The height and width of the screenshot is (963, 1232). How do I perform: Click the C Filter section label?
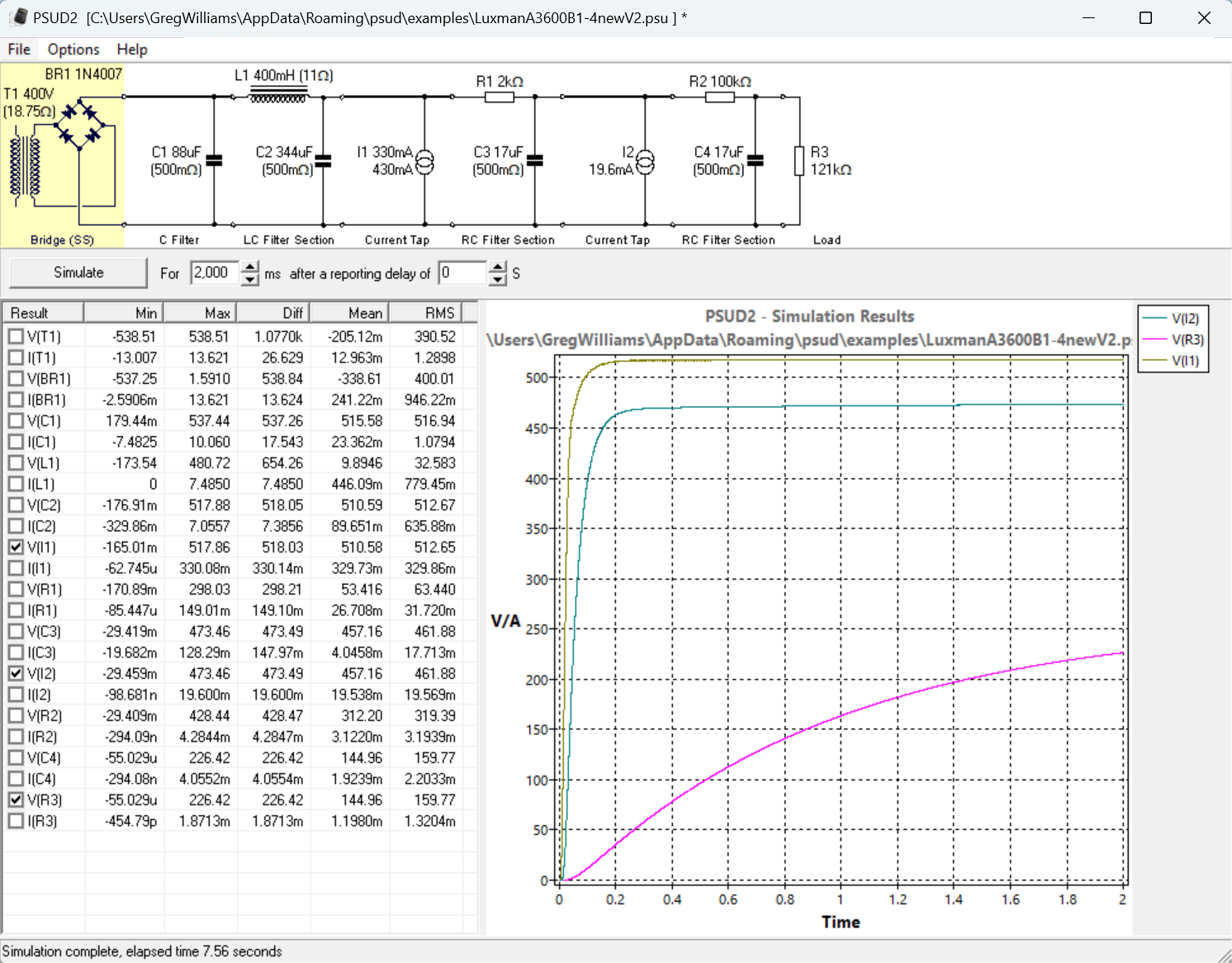[x=179, y=240]
